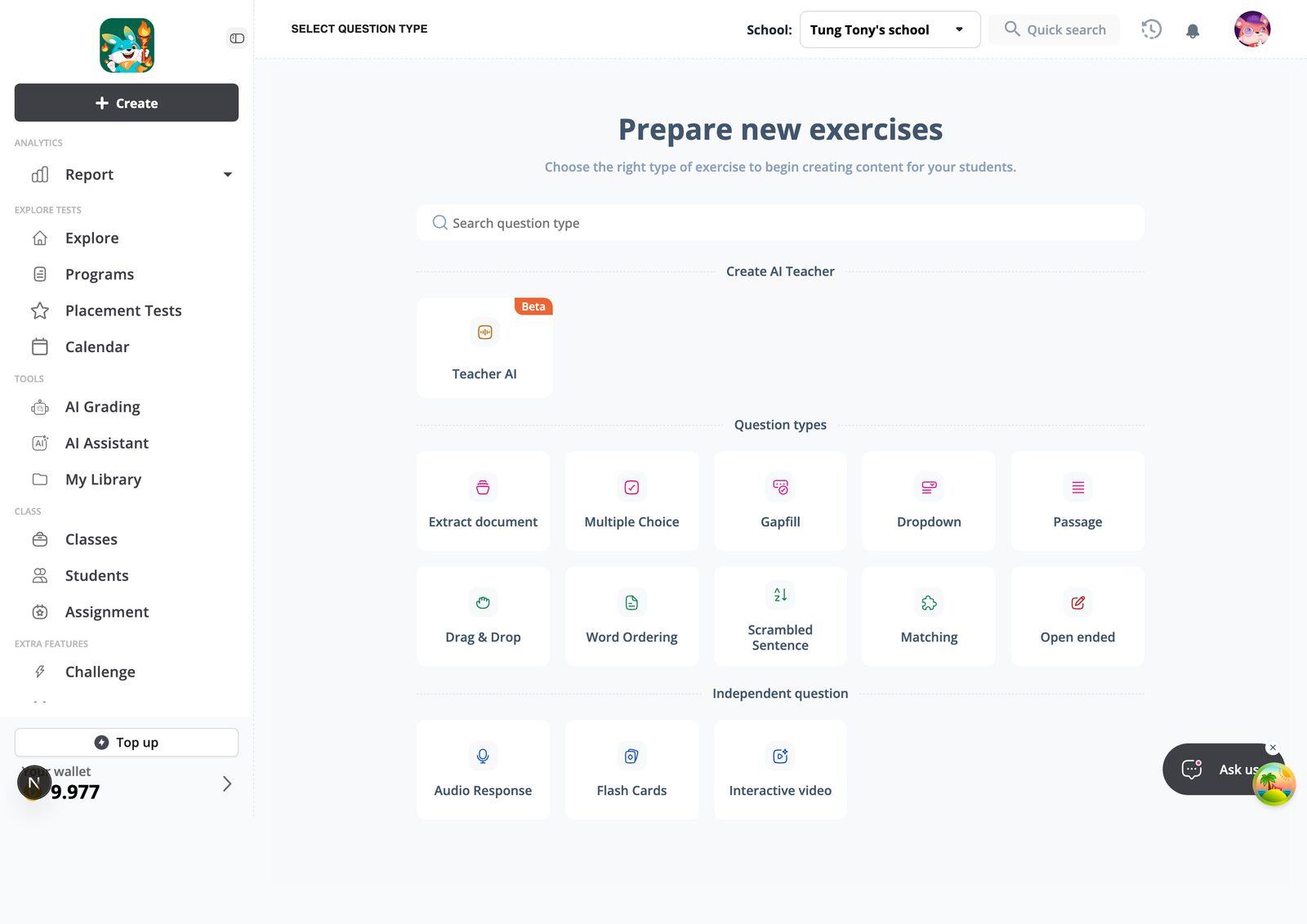This screenshot has height=924, width=1307.
Task: Select the Teacher AI card
Action: 484,347
